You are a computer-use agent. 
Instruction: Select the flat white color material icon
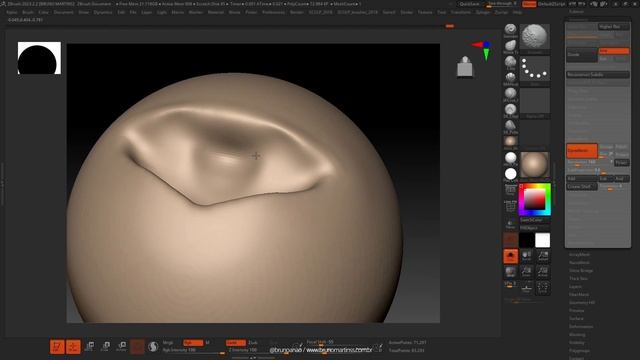click(510, 175)
